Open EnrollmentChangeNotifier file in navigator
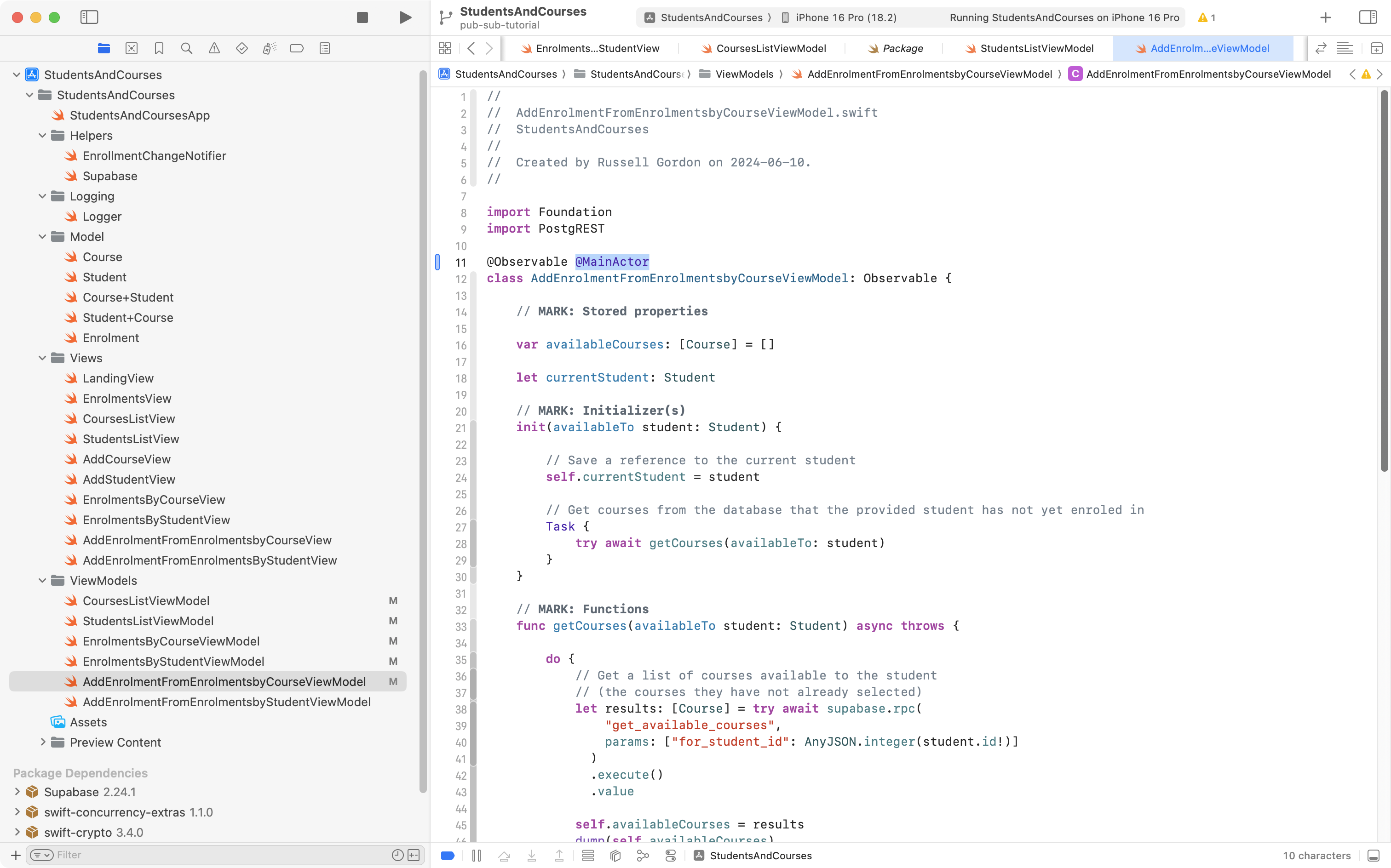The width and height of the screenshot is (1391, 868). 154,155
